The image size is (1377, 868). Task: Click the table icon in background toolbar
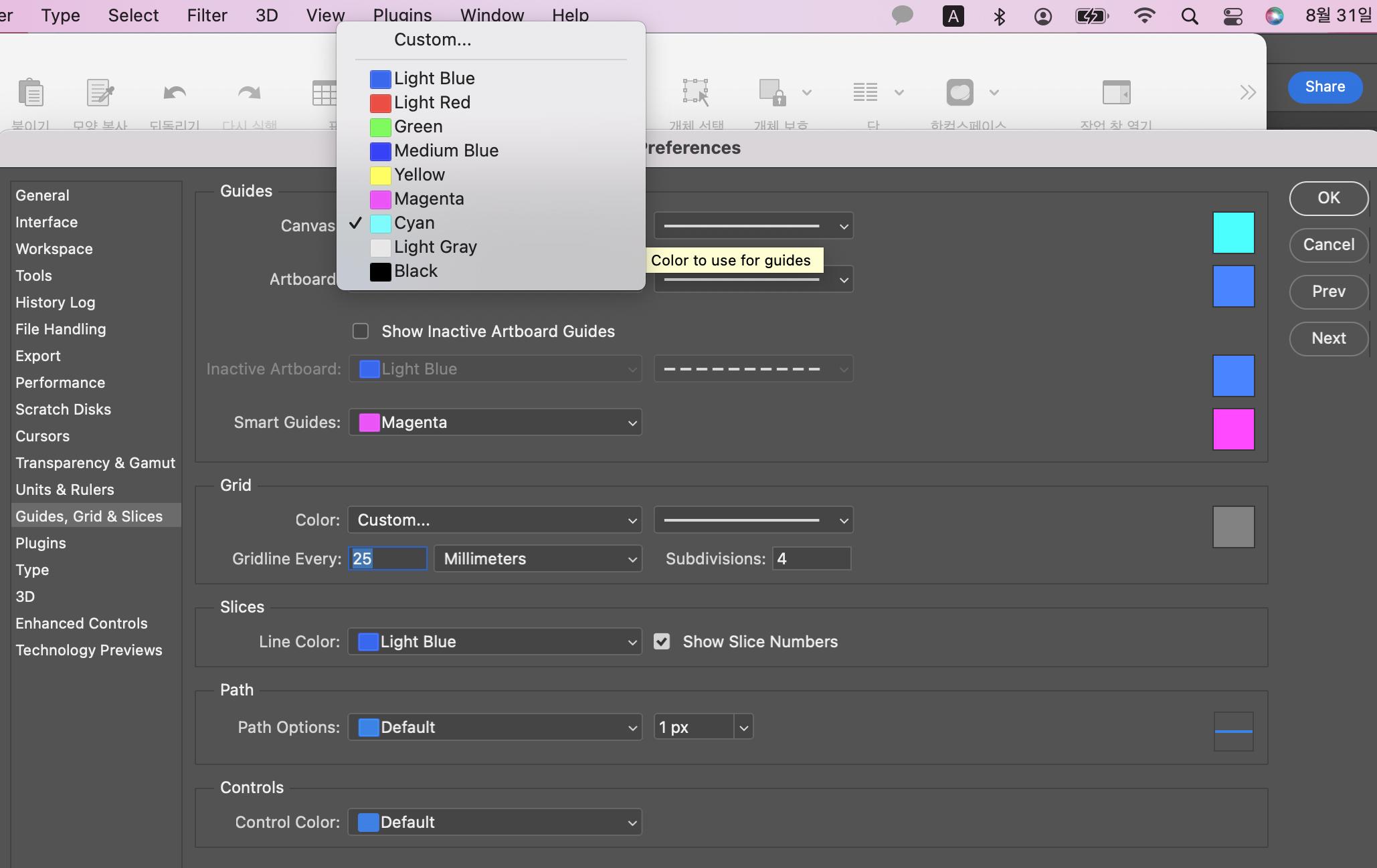tap(325, 92)
